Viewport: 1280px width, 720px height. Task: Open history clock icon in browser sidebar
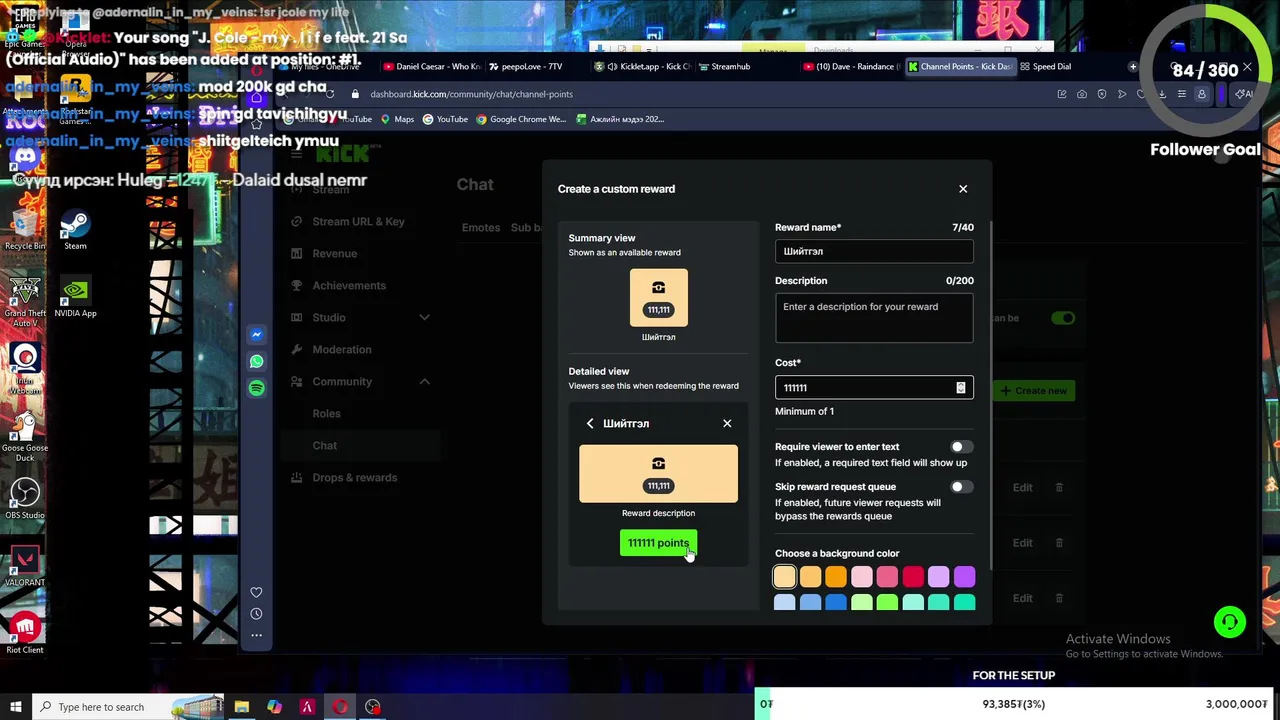click(x=257, y=613)
